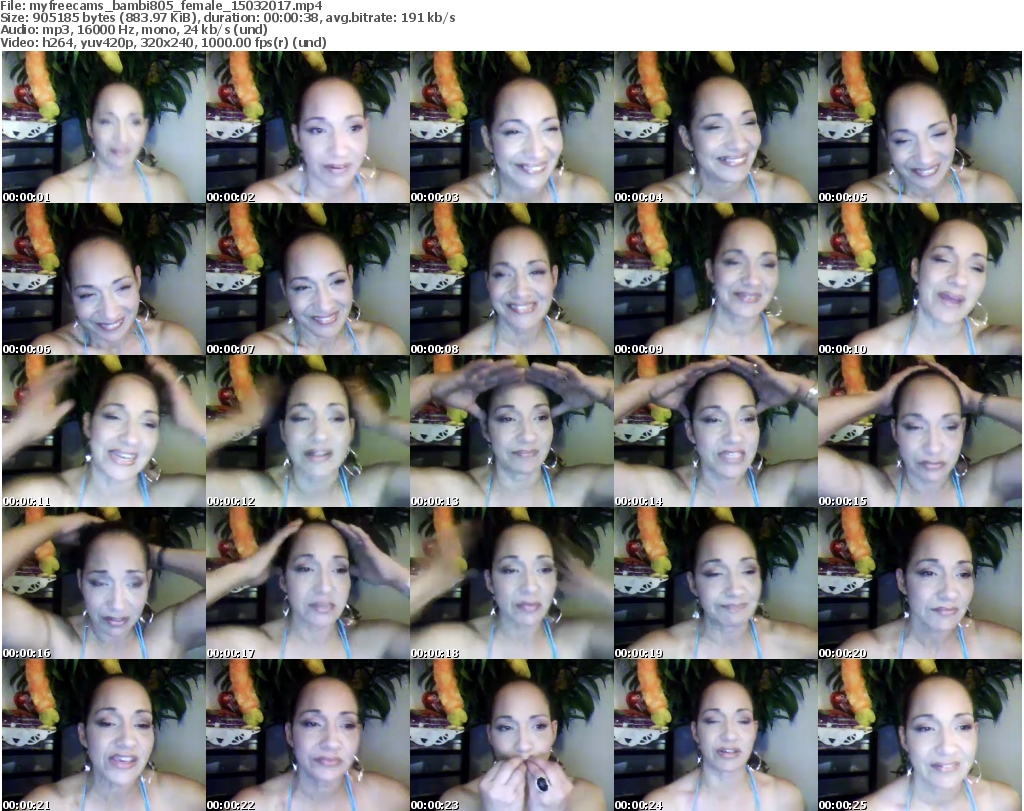This screenshot has height=811, width=1024.
Task: Choose the frame stamped 00:00:13
Action: [x=511, y=432]
